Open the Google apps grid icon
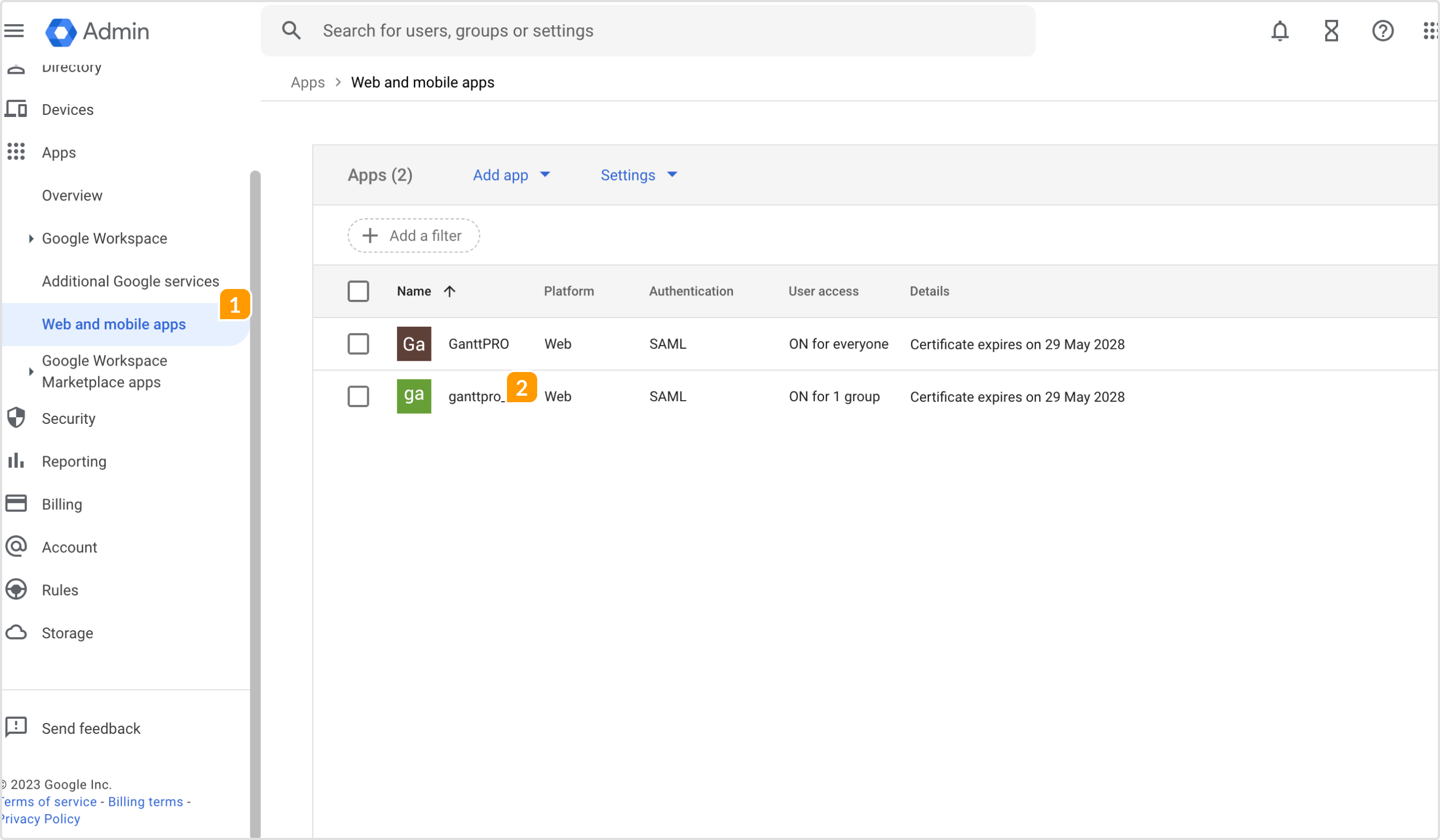 coord(1431,31)
